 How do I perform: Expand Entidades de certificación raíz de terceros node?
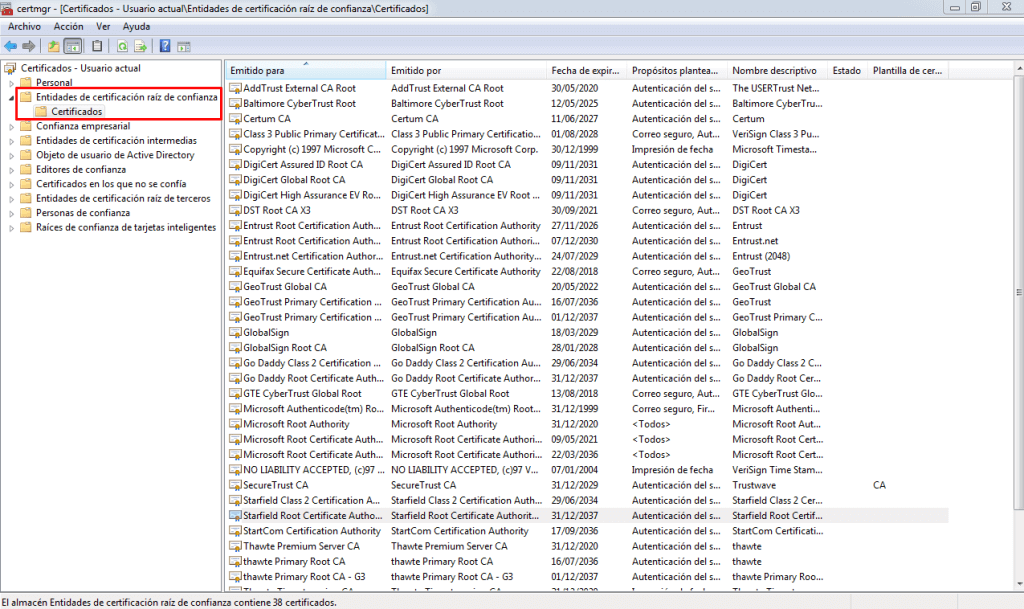(x=11, y=198)
